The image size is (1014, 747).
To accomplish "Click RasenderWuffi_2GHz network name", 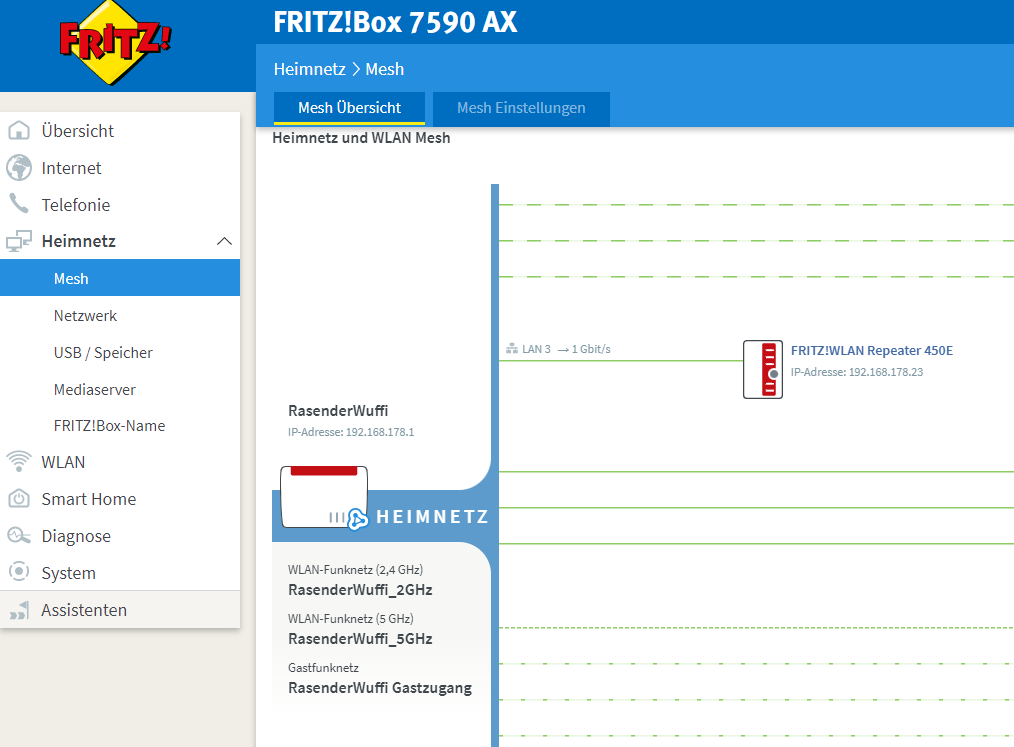I will tap(360, 590).
